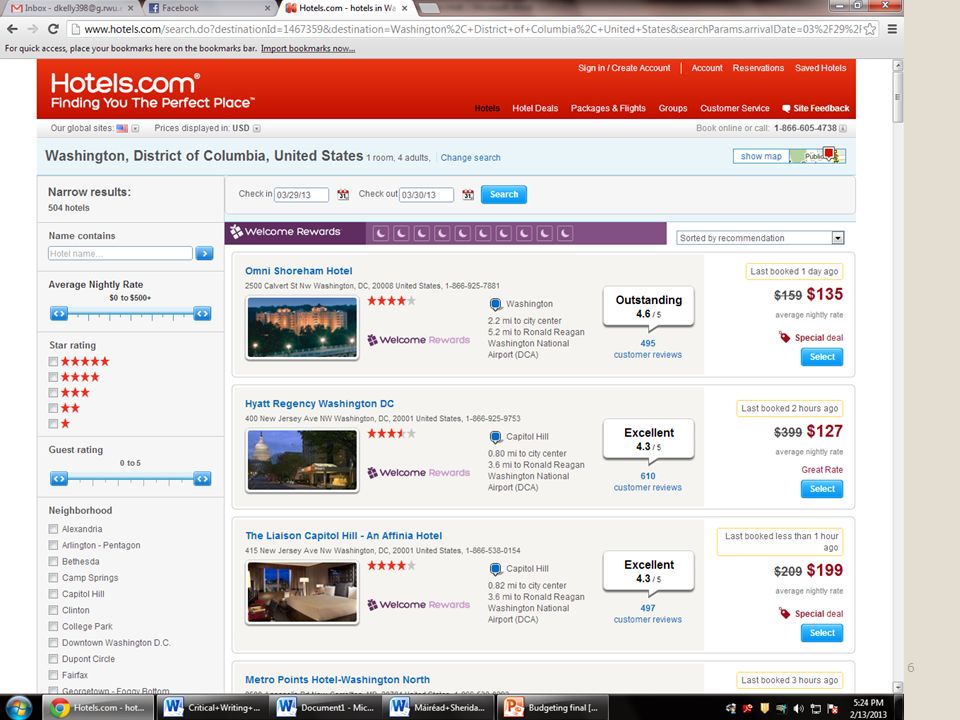The height and width of the screenshot is (720, 960).
Task: Click the first Welcome Rewards moon icon
Action: [381, 233]
